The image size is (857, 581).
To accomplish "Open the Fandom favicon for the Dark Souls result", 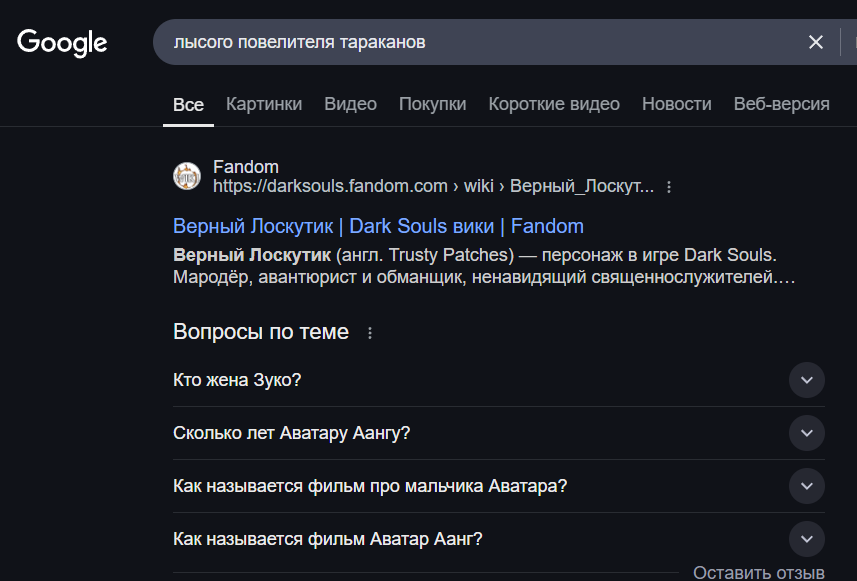I will [x=187, y=176].
